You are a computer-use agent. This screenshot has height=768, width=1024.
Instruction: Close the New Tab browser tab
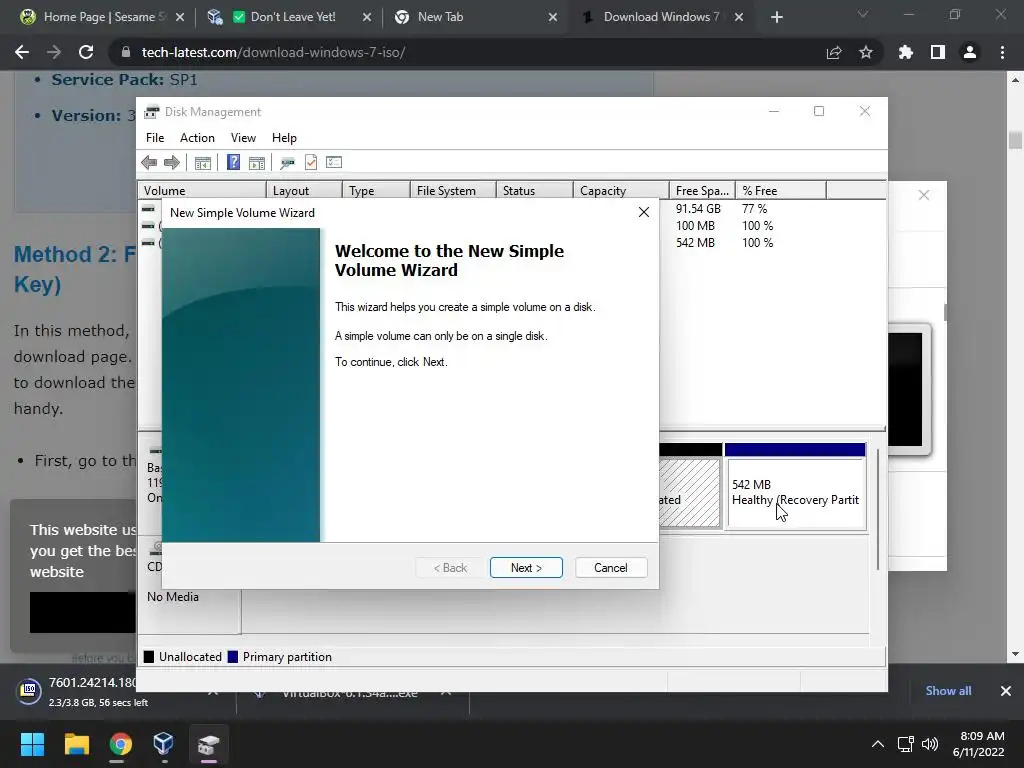(x=553, y=18)
